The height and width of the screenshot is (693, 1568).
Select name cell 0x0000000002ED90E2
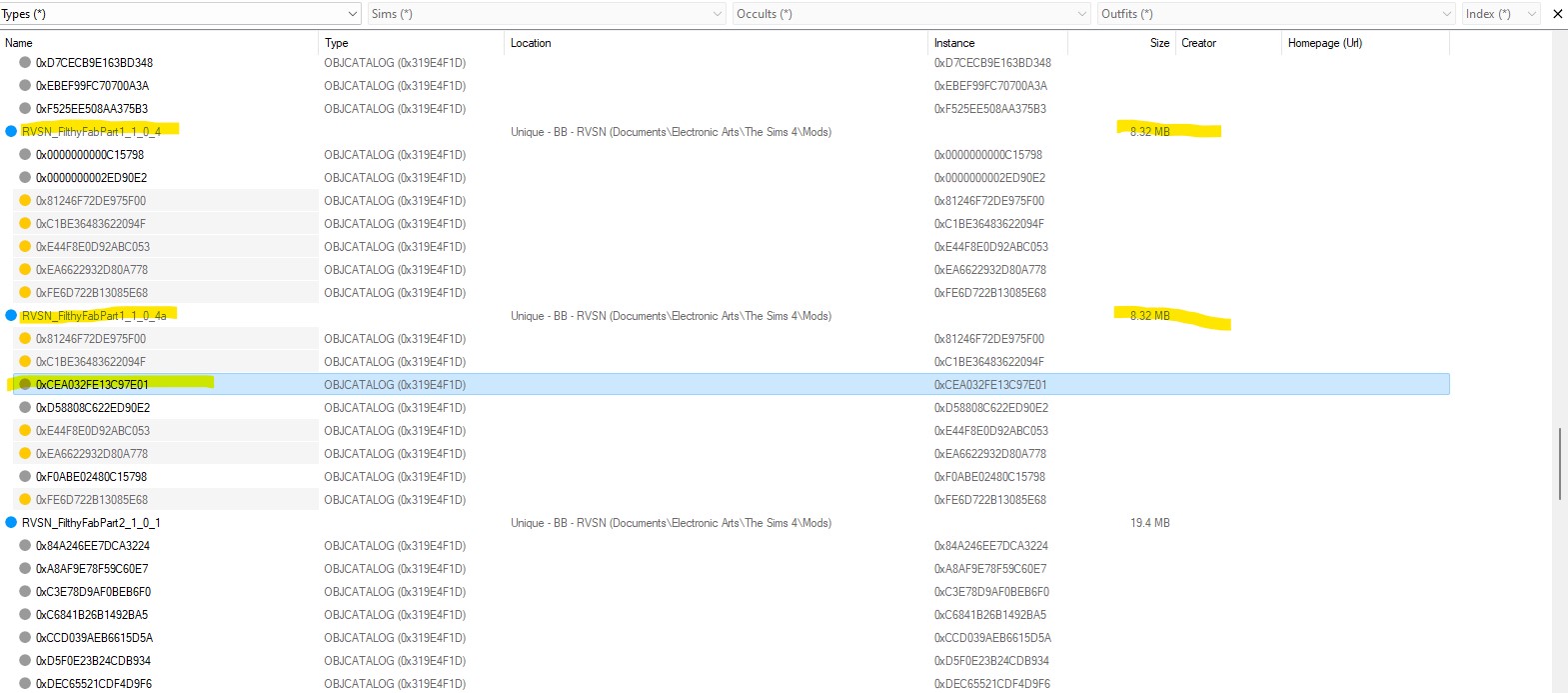91,177
